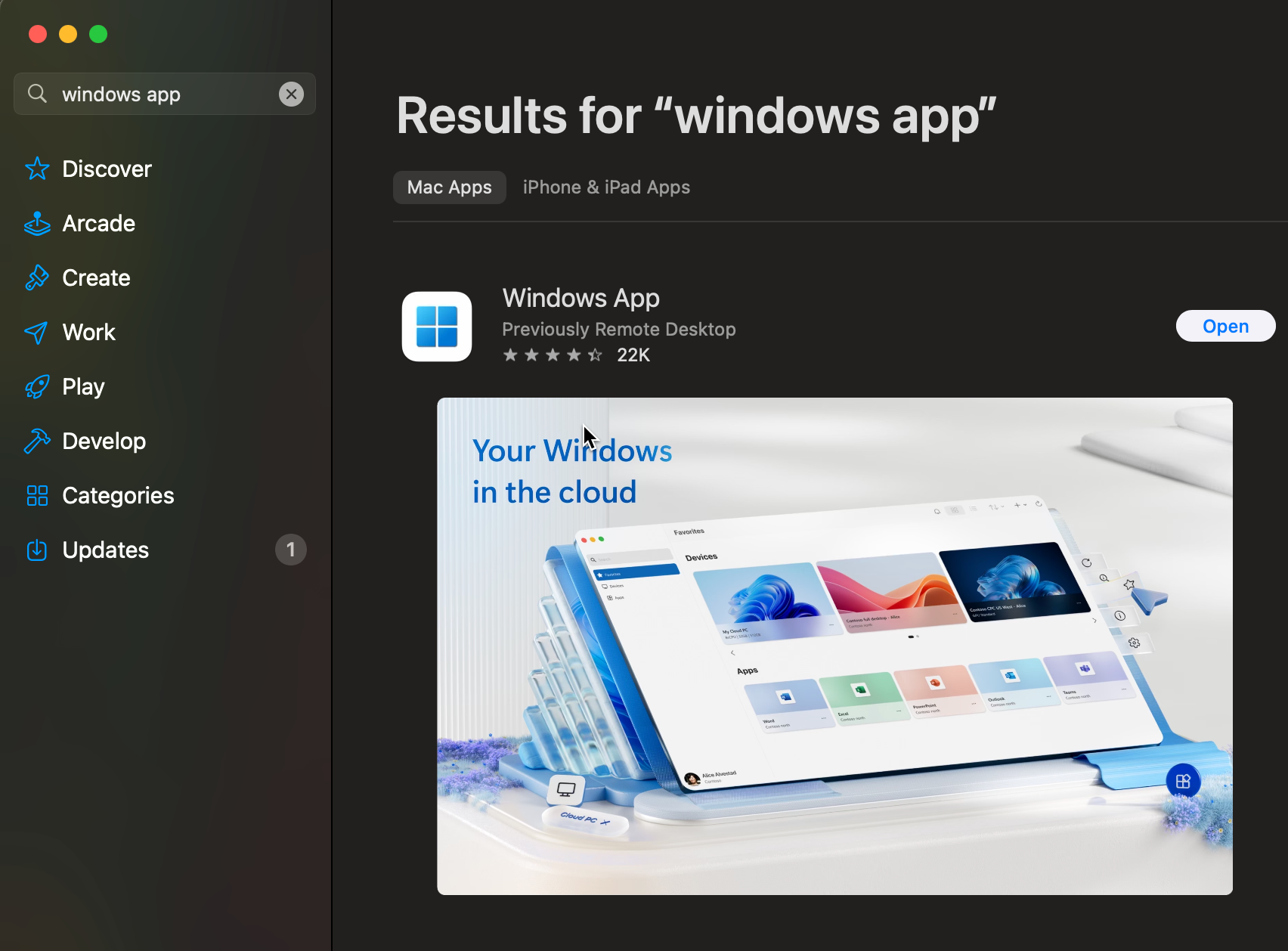Click the green fullscreen window button
The image size is (1288, 951).
[98, 34]
